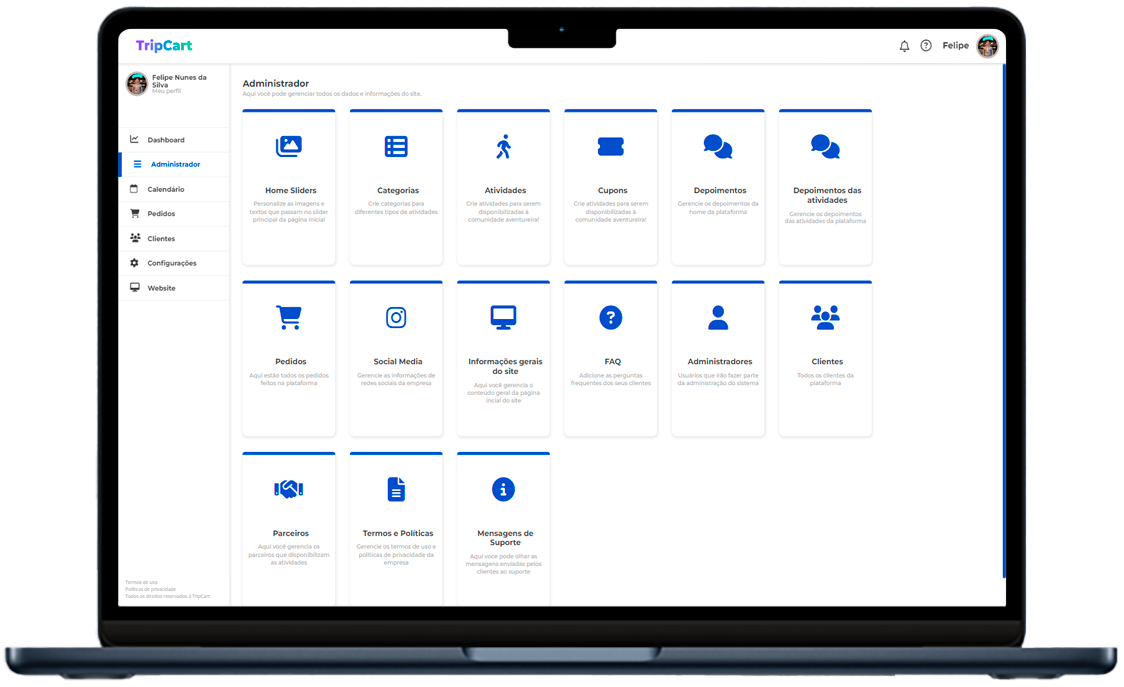Open Website from the sidebar menu
This screenshot has height=687, width=1124.
161,288
